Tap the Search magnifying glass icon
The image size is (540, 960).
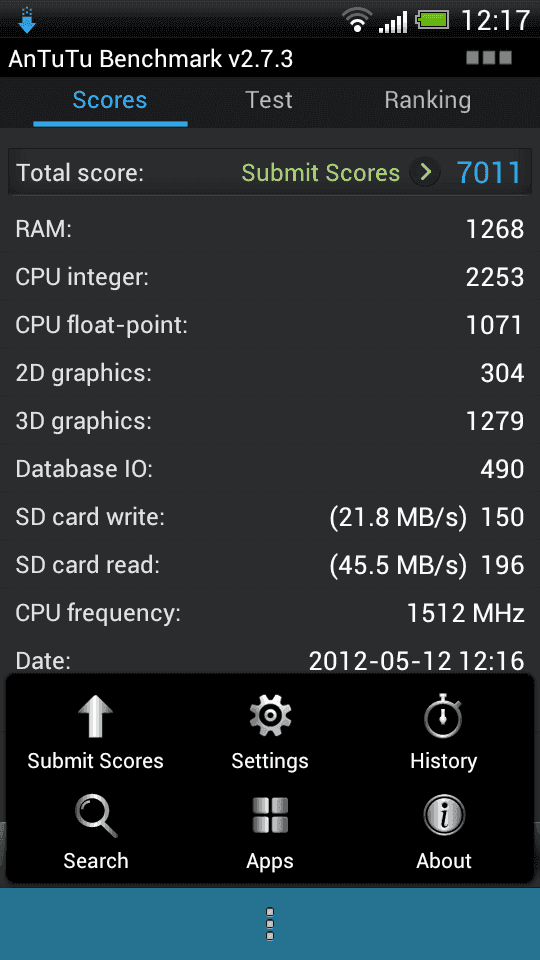pos(96,816)
